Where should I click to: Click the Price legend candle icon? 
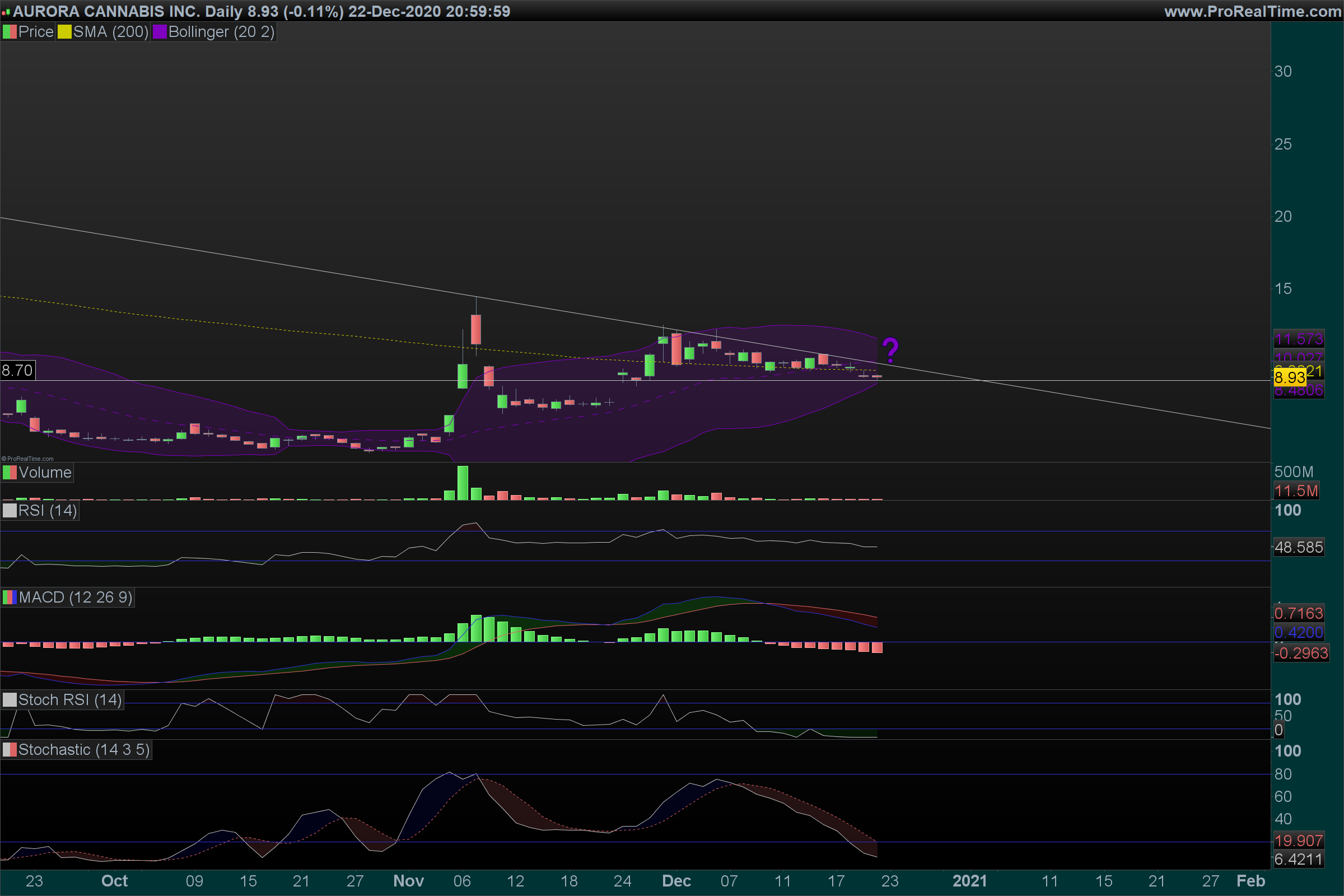tap(10, 32)
